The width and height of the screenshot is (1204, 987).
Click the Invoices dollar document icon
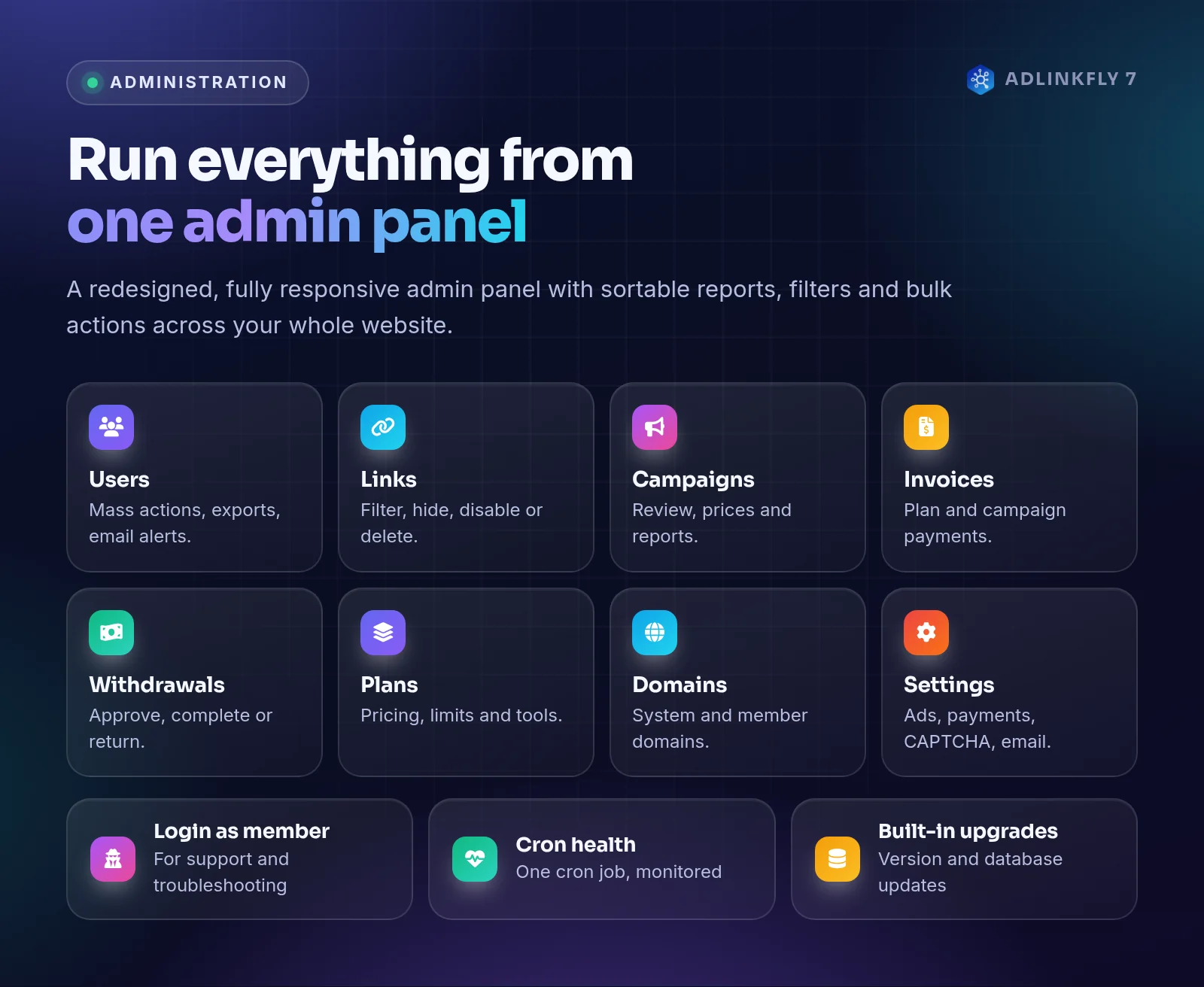(926, 427)
